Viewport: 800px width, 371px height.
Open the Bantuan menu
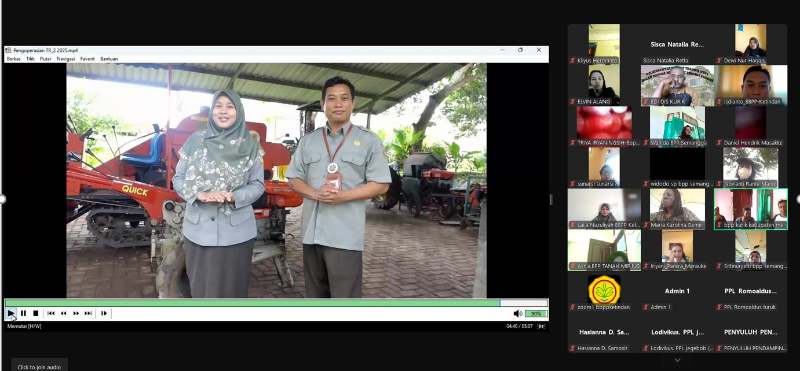click(109, 59)
